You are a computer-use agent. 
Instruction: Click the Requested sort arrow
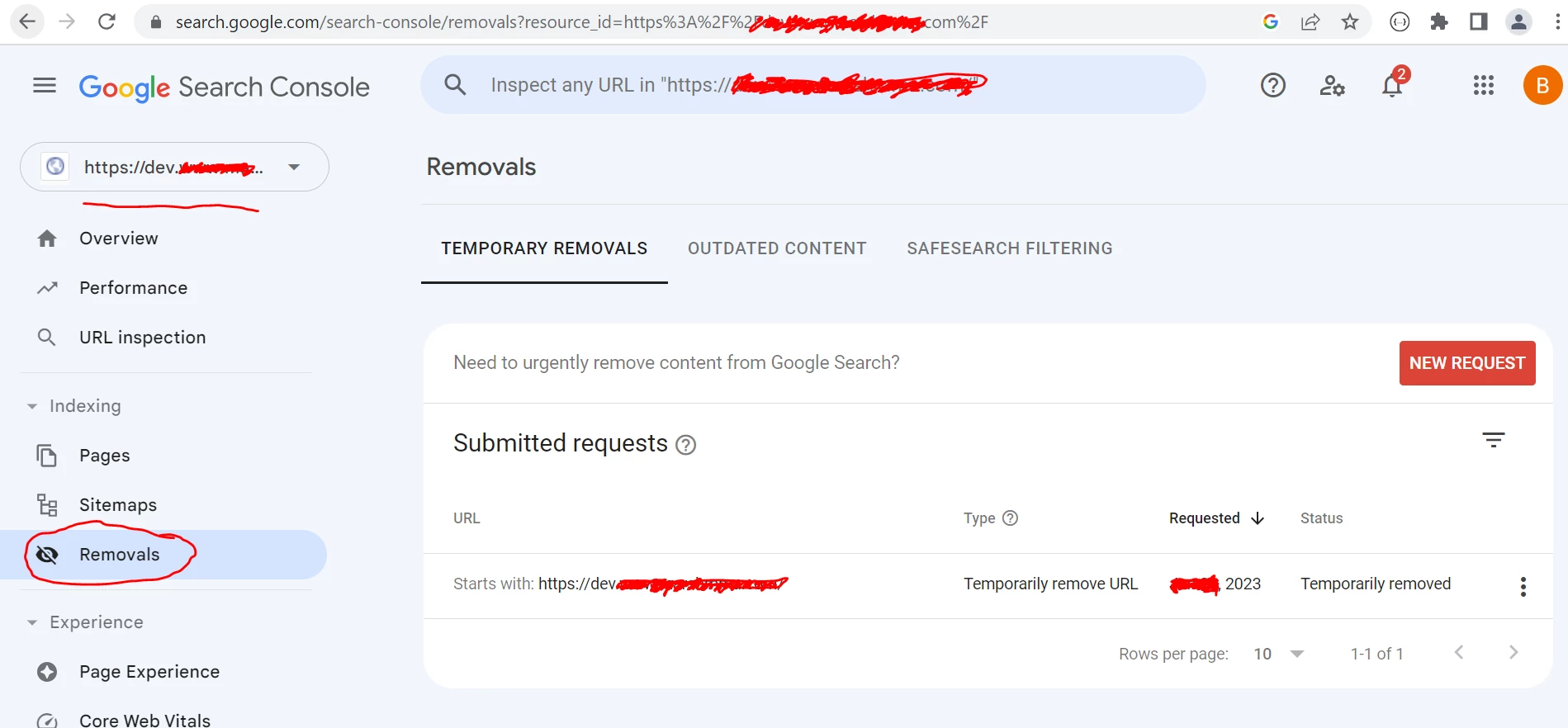click(1258, 518)
